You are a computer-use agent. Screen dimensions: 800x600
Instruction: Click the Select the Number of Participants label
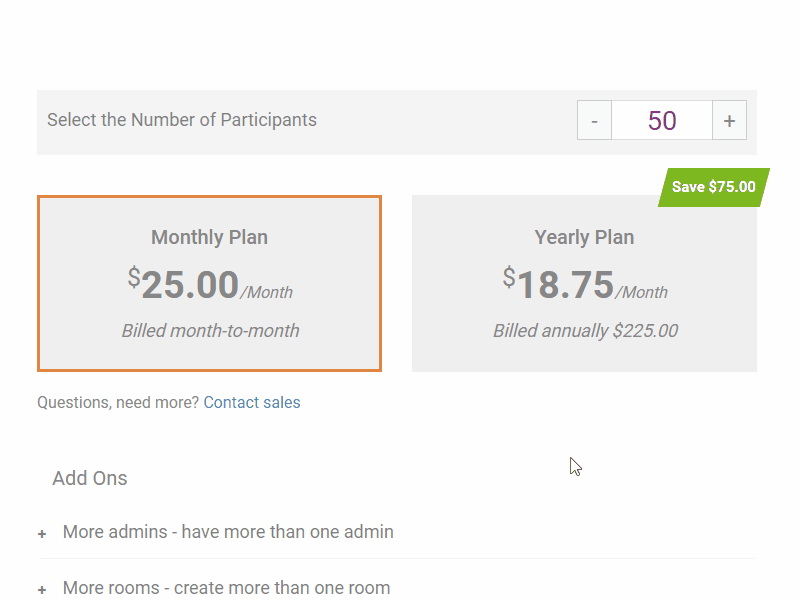[x=182, y=120]
